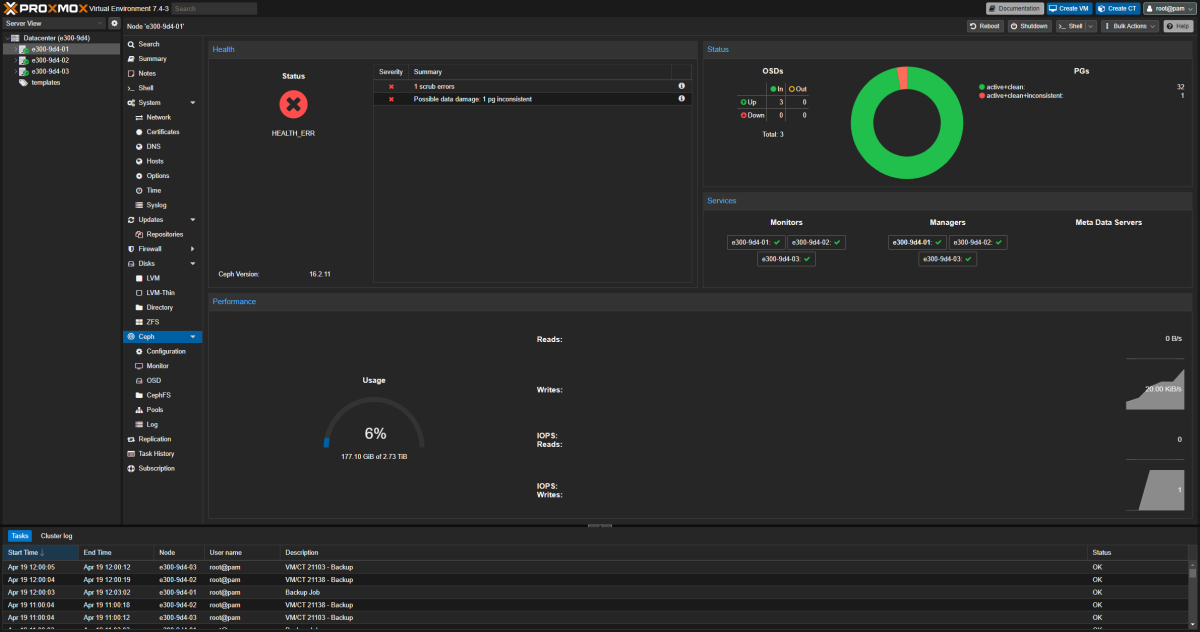The image size is (1200, 632).
Task: Expand the Firewall menu group
Action: tap(192, 249)
